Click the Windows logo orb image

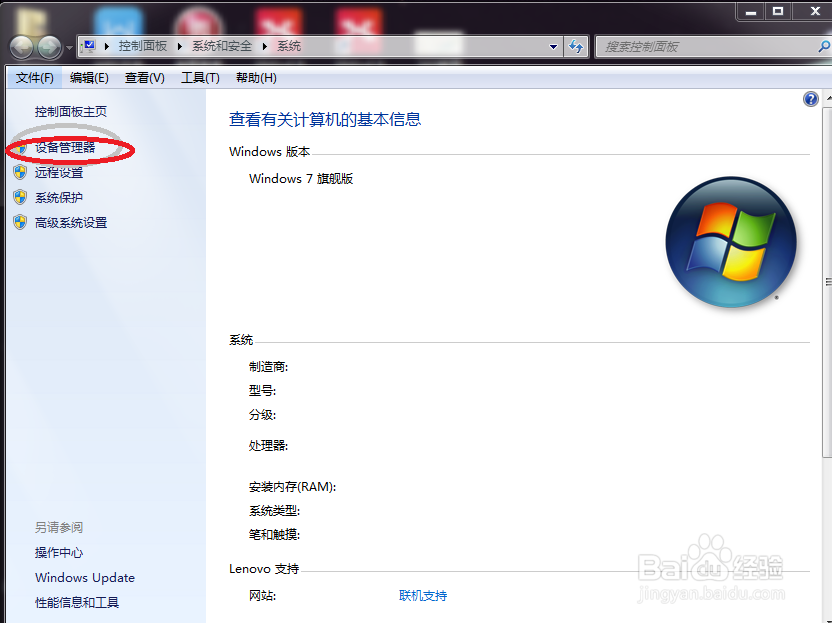point(731,242)
